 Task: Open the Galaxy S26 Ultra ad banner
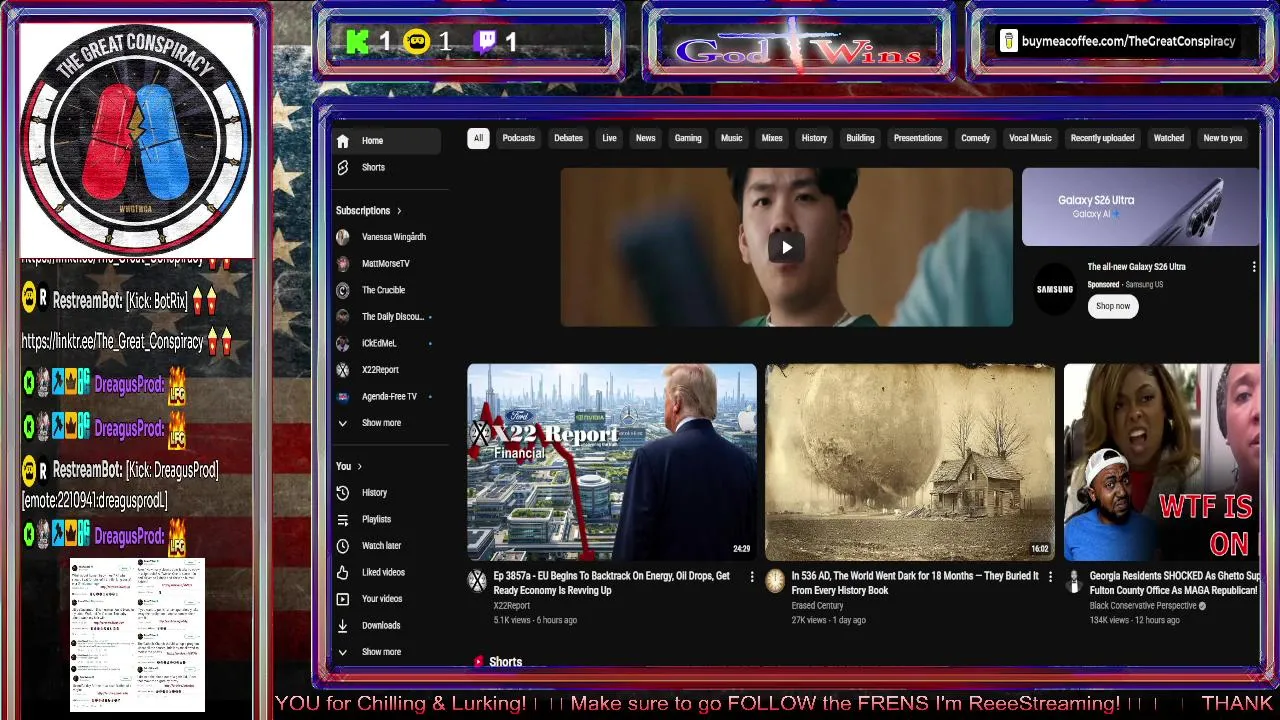pyautogui.click(x=1141, y=207)
